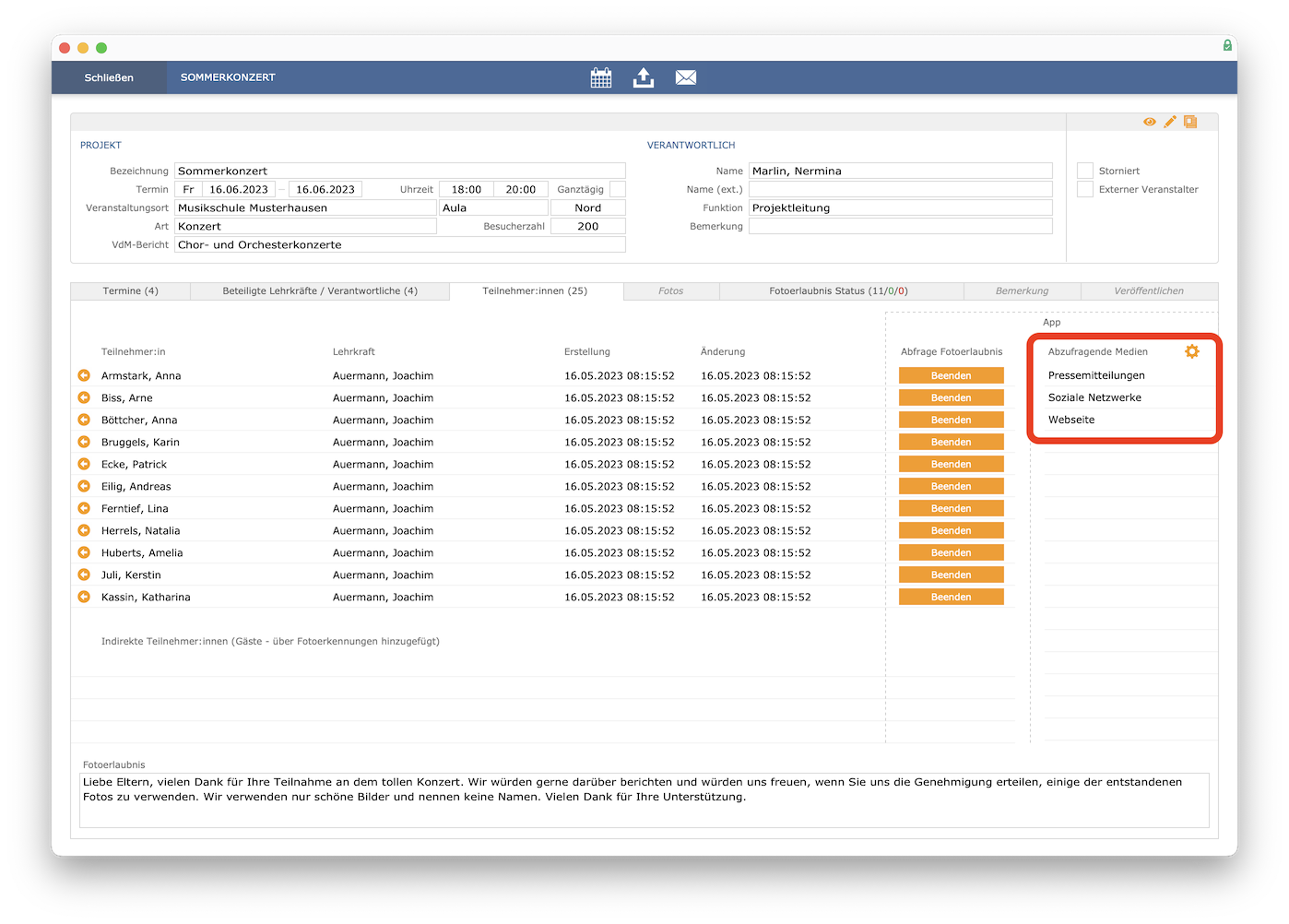Select the Teilnehmer:innen (25) tab
This screenshot has width=1289, height=924.
(535, 291)
